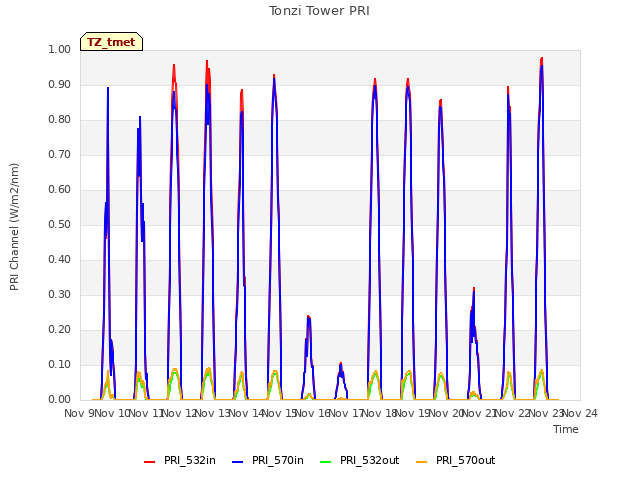Click the highest red peak on Nov 22
This screenshot has height=480, width=640.
click(542, 59)
